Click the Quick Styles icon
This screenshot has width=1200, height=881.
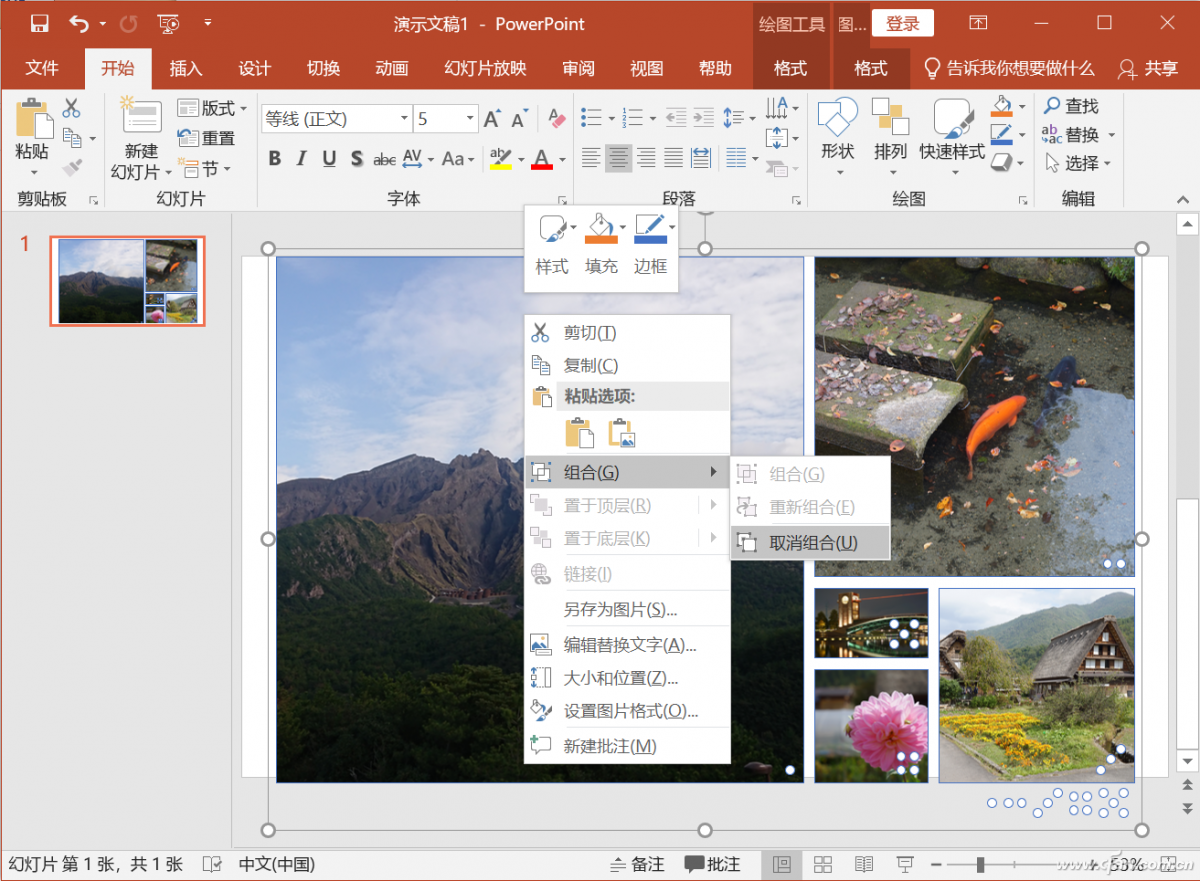[952, 117]
